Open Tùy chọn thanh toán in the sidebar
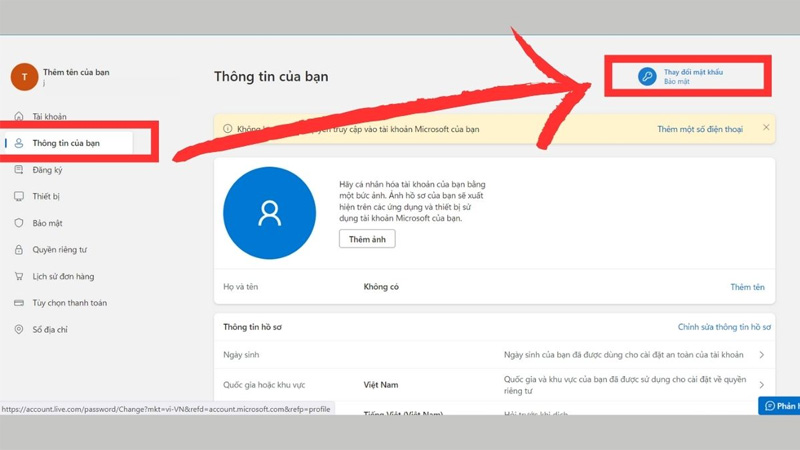 (70, 303)
